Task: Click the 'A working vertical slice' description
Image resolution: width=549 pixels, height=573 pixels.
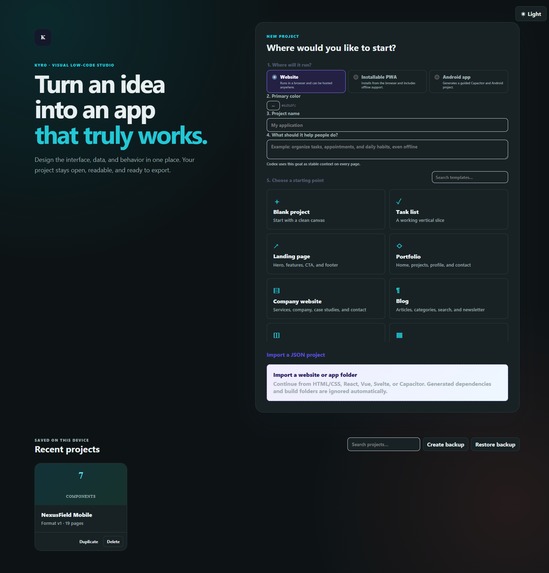Action: point(420,220)
